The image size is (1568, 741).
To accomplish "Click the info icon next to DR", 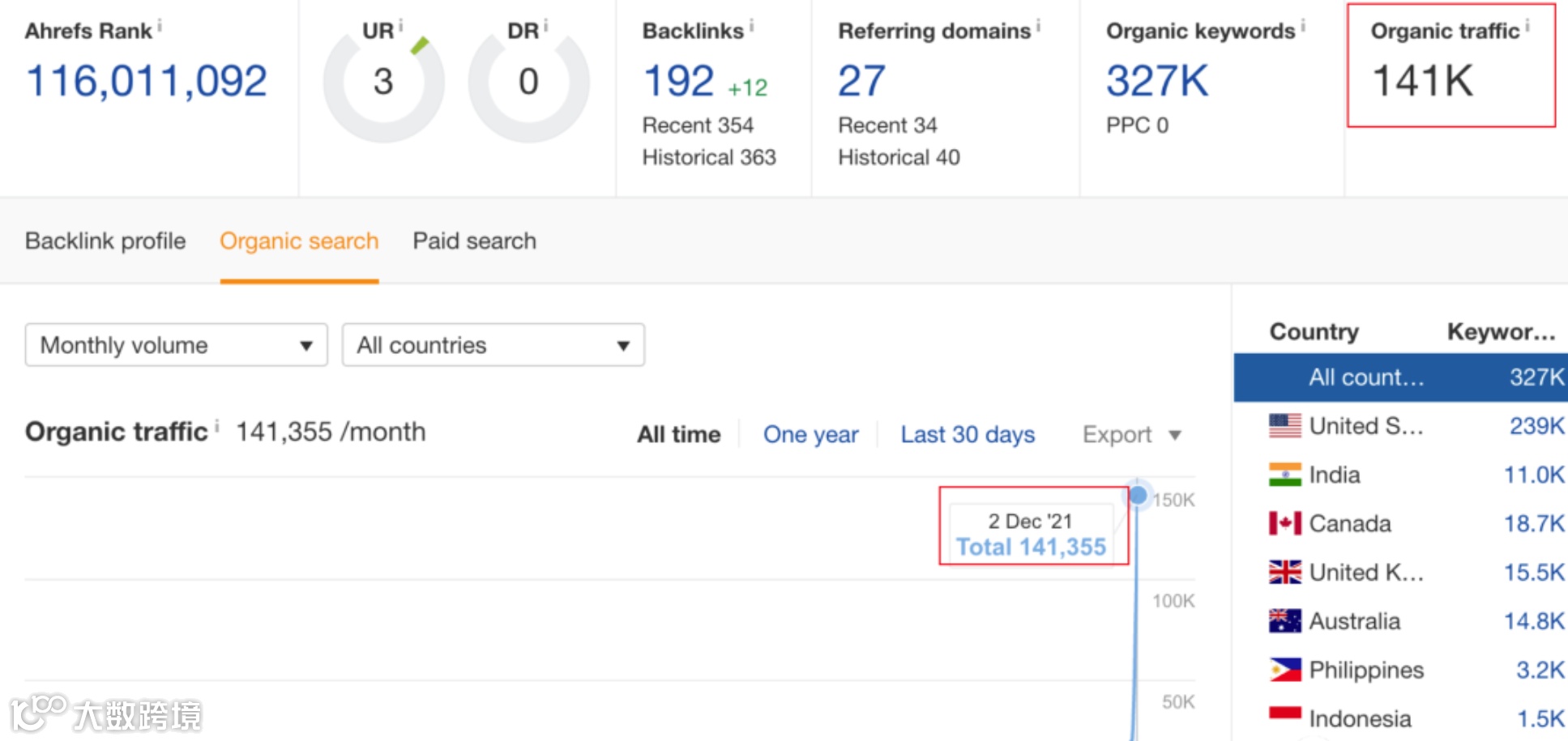I will (x=546, y=26).
